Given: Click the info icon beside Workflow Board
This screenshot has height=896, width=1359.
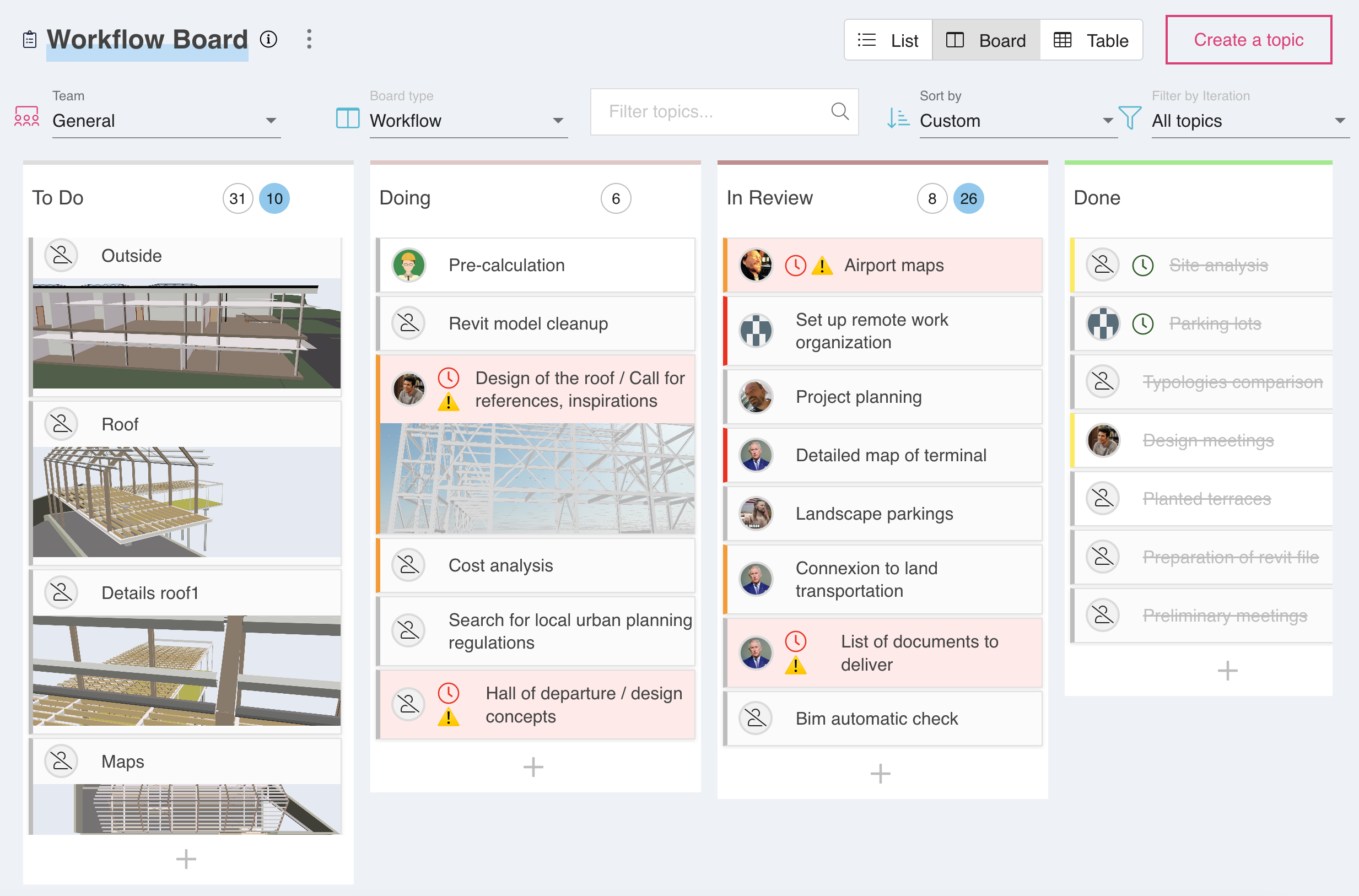Looking at the screenshot, I should click(x=268, y=40).
